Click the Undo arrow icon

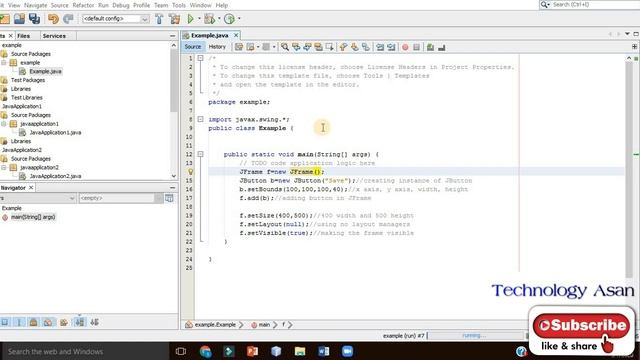click(x=53, y=19)
